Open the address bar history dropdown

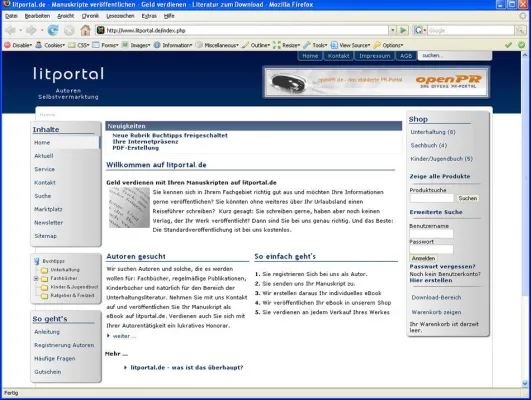coord(392,30)
